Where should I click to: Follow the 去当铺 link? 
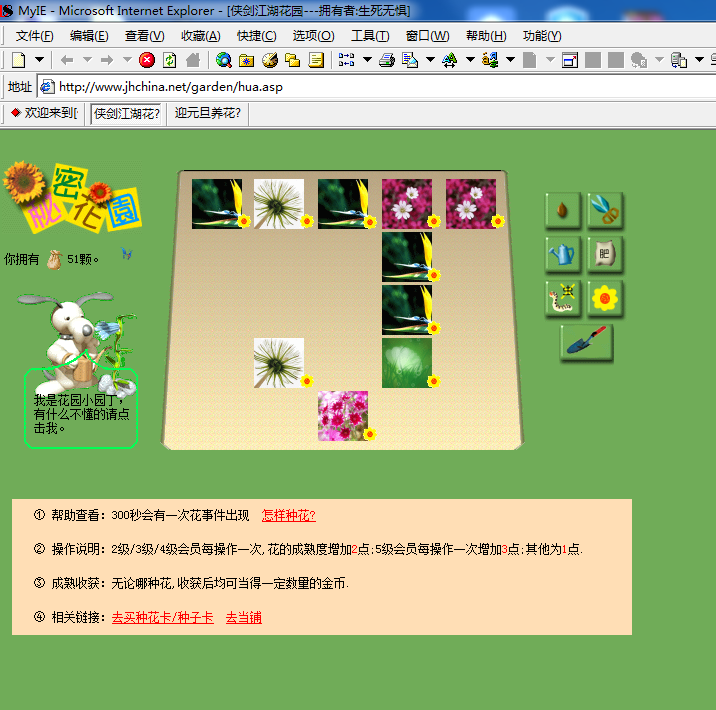click(x=244, y=618)
